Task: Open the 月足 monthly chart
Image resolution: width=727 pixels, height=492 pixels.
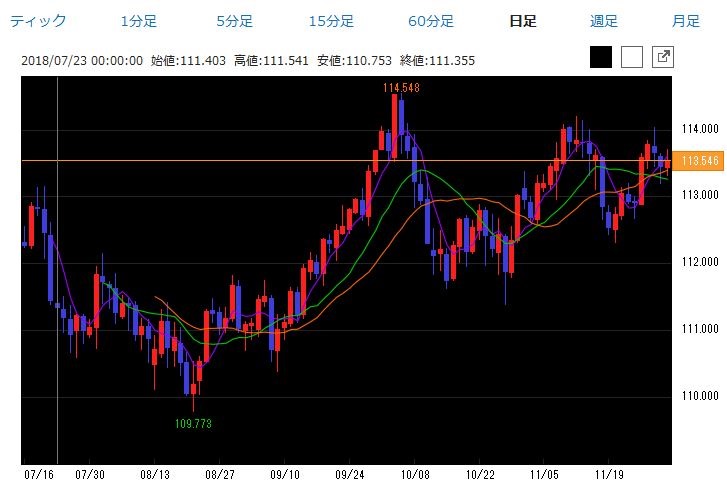Action: 686,21
